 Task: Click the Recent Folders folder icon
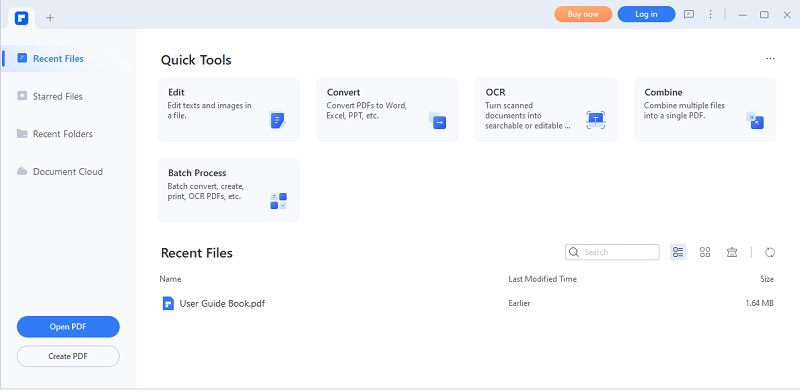[22, 134]
